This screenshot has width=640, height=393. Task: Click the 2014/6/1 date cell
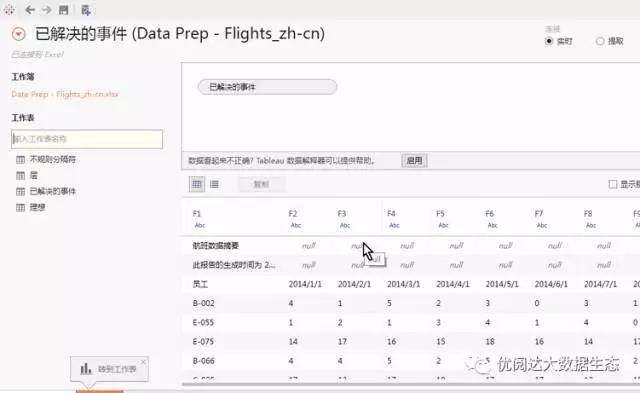point(551,284)
